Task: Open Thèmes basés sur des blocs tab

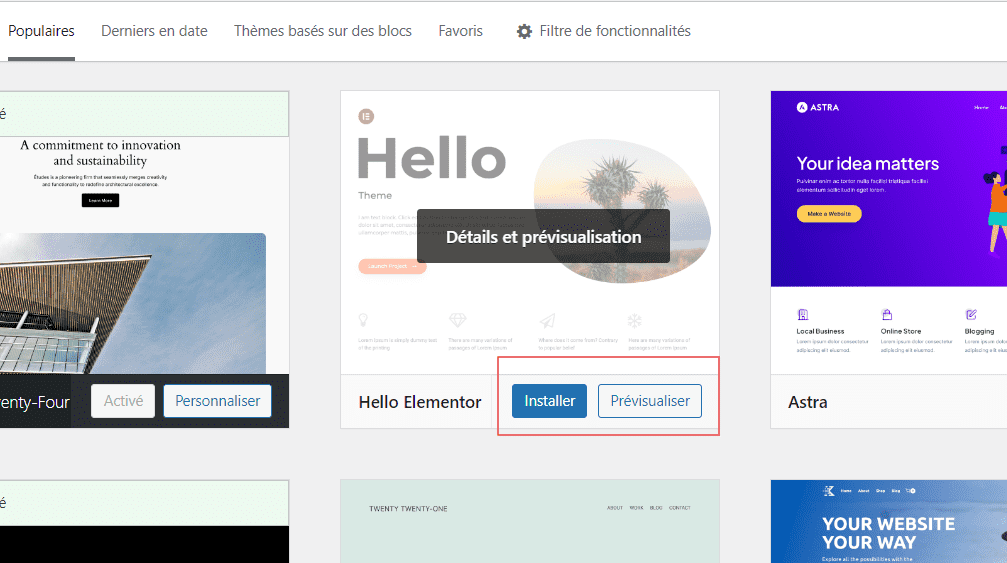Action: tap(322, 31)
